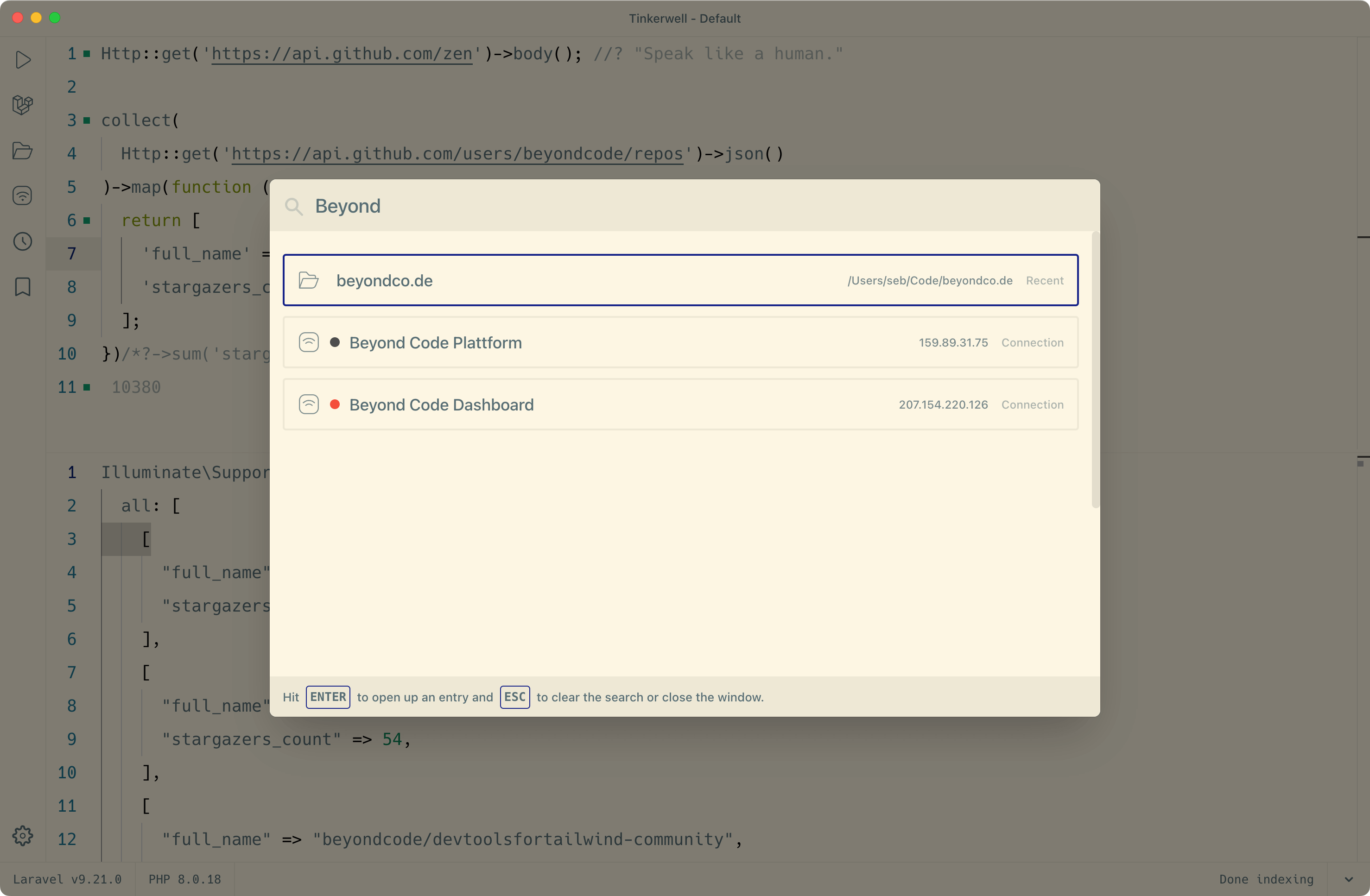Open the status bar chevron dropdown
1370x896 pixels.
(x=1349, y=879)
